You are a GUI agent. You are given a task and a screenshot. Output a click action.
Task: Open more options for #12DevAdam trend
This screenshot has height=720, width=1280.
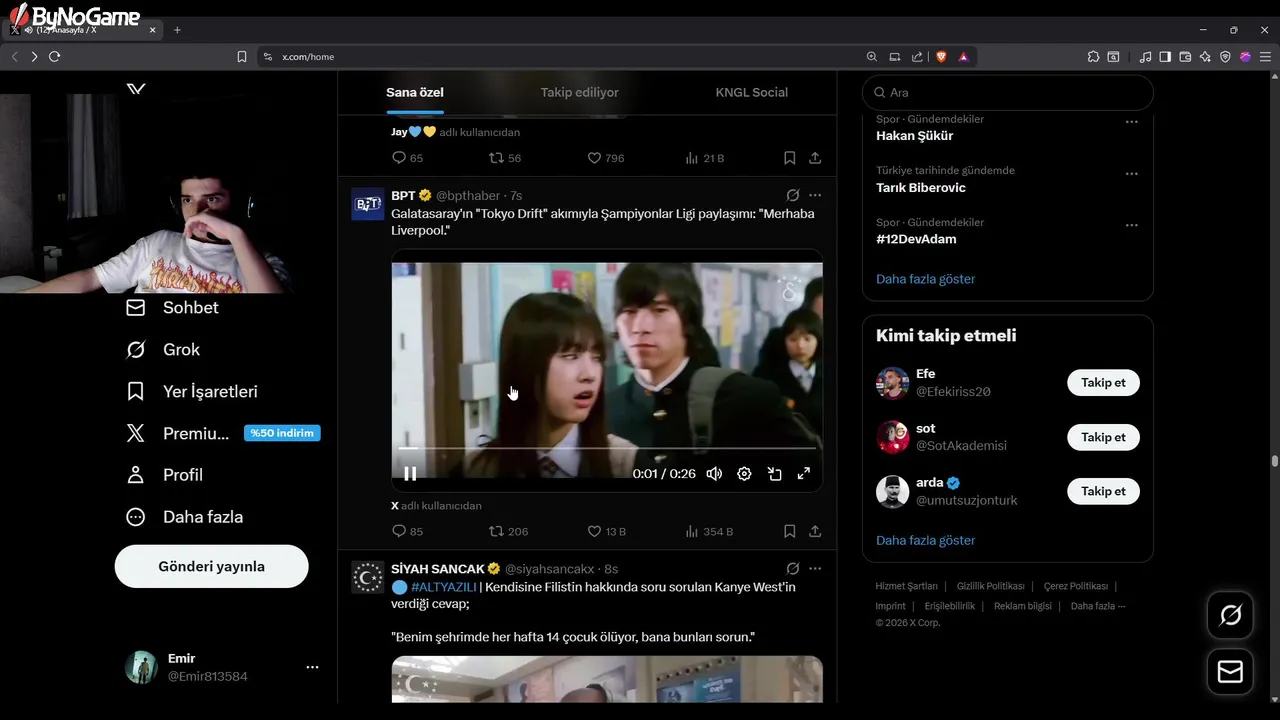pos(1132,225)
